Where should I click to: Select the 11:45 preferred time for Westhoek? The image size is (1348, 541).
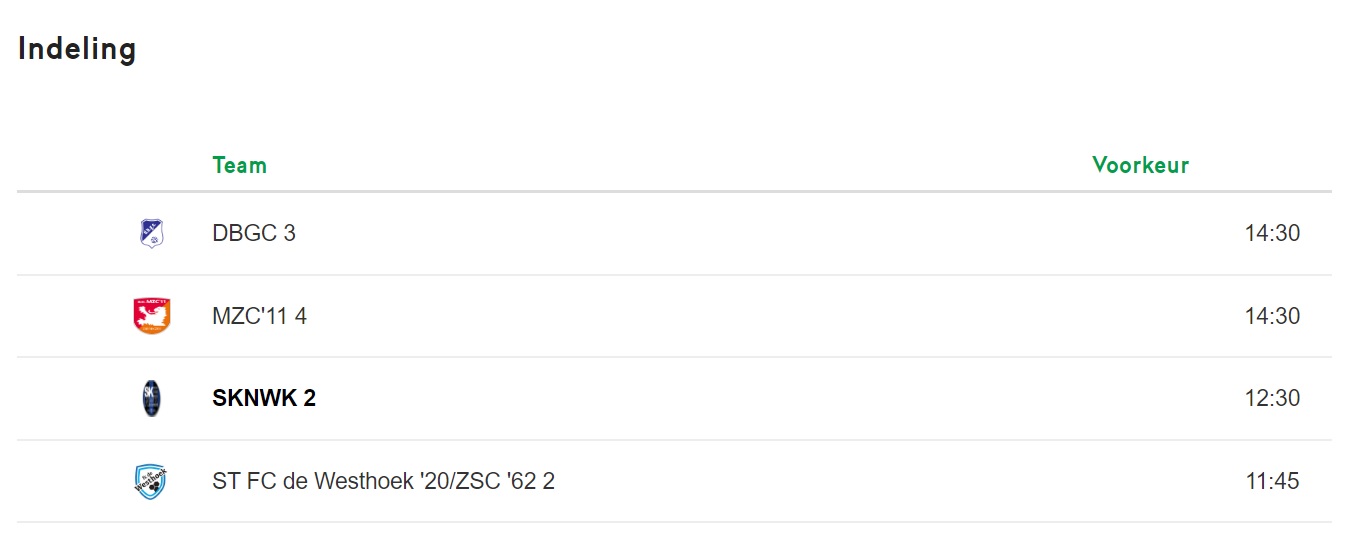(1272, 481)
